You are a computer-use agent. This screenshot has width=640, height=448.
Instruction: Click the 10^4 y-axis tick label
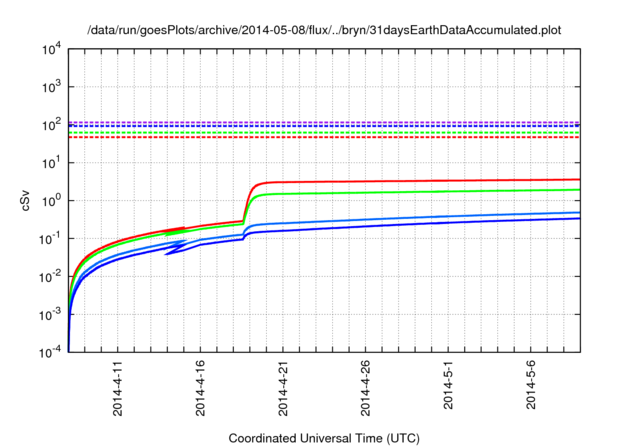pyautogui.click(x=51, y=49)
